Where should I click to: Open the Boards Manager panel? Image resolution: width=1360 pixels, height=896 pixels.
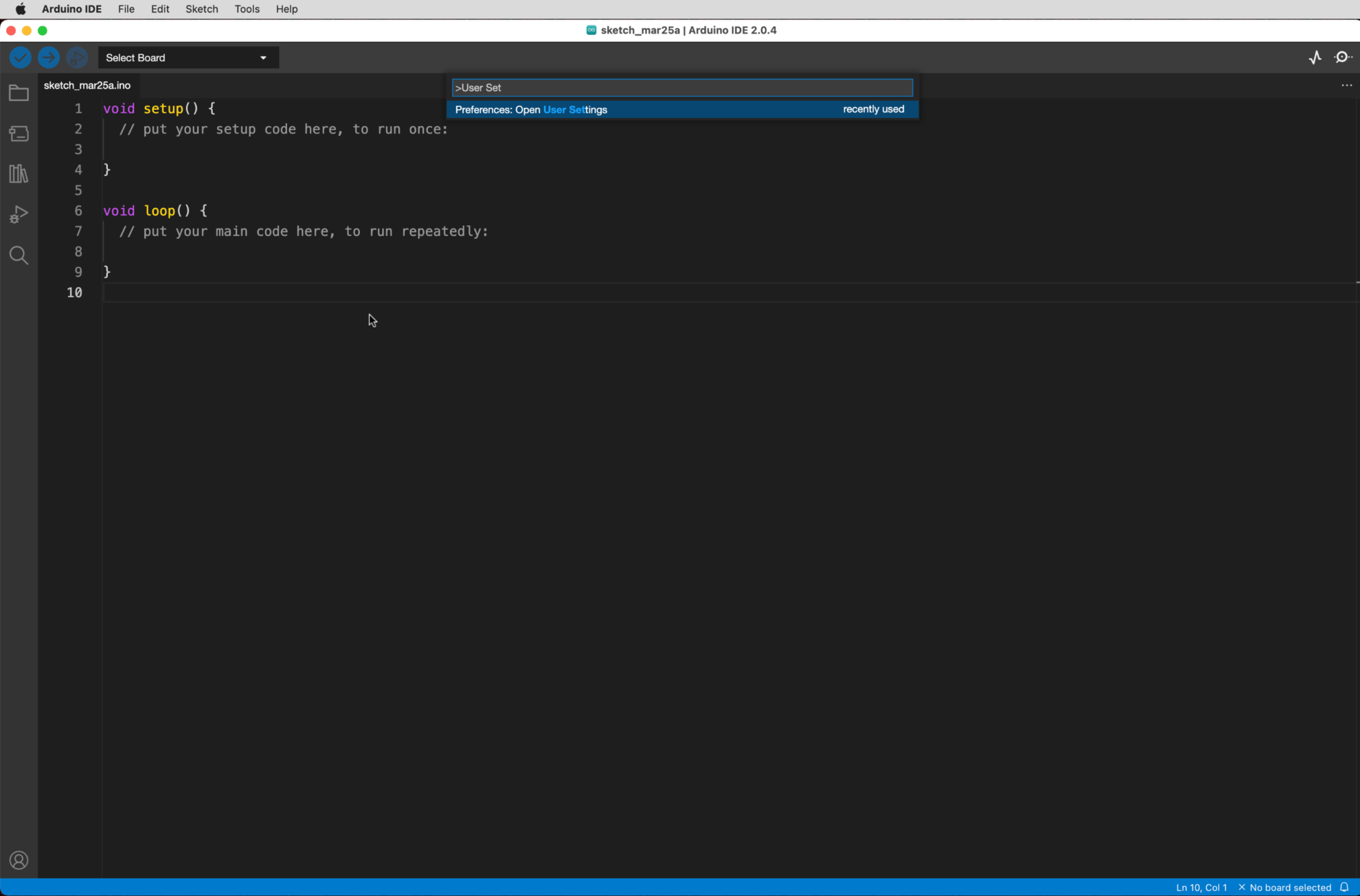click(19, 133)
